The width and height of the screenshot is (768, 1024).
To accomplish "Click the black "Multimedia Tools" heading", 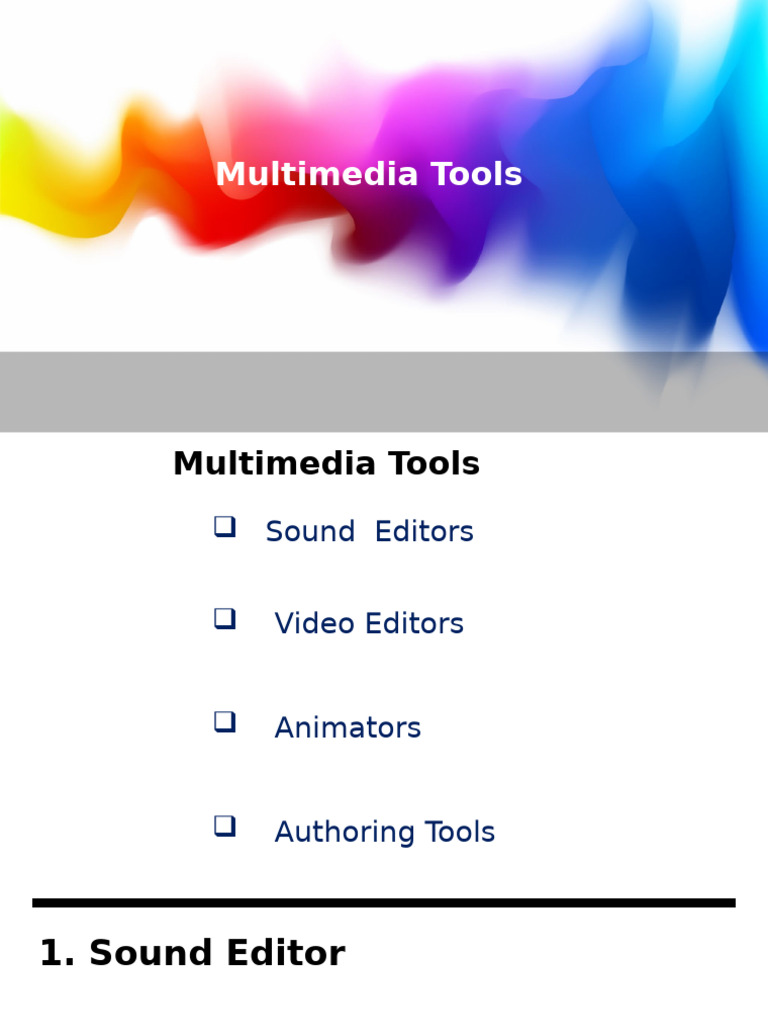I will [326, 464].
